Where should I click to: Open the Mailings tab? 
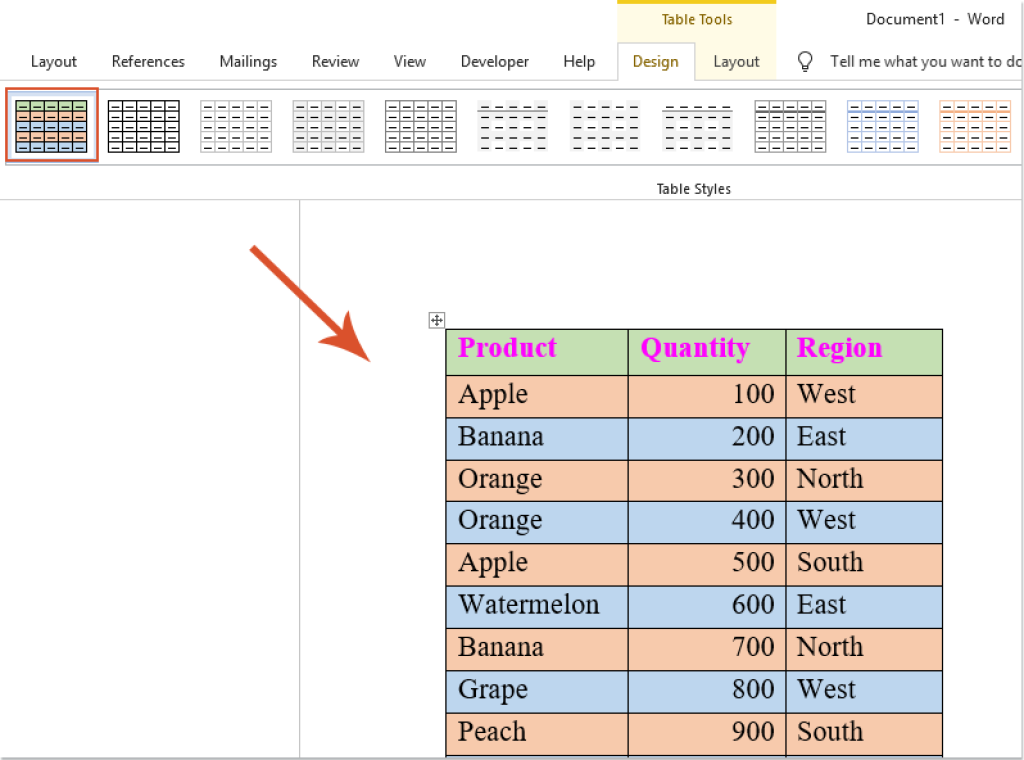[248, 61]
